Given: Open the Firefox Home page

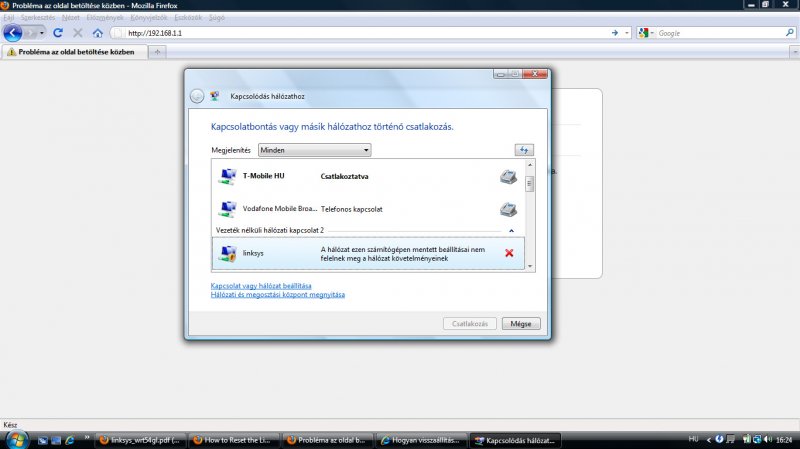Looking at the screenshot, I should (97, 33).
